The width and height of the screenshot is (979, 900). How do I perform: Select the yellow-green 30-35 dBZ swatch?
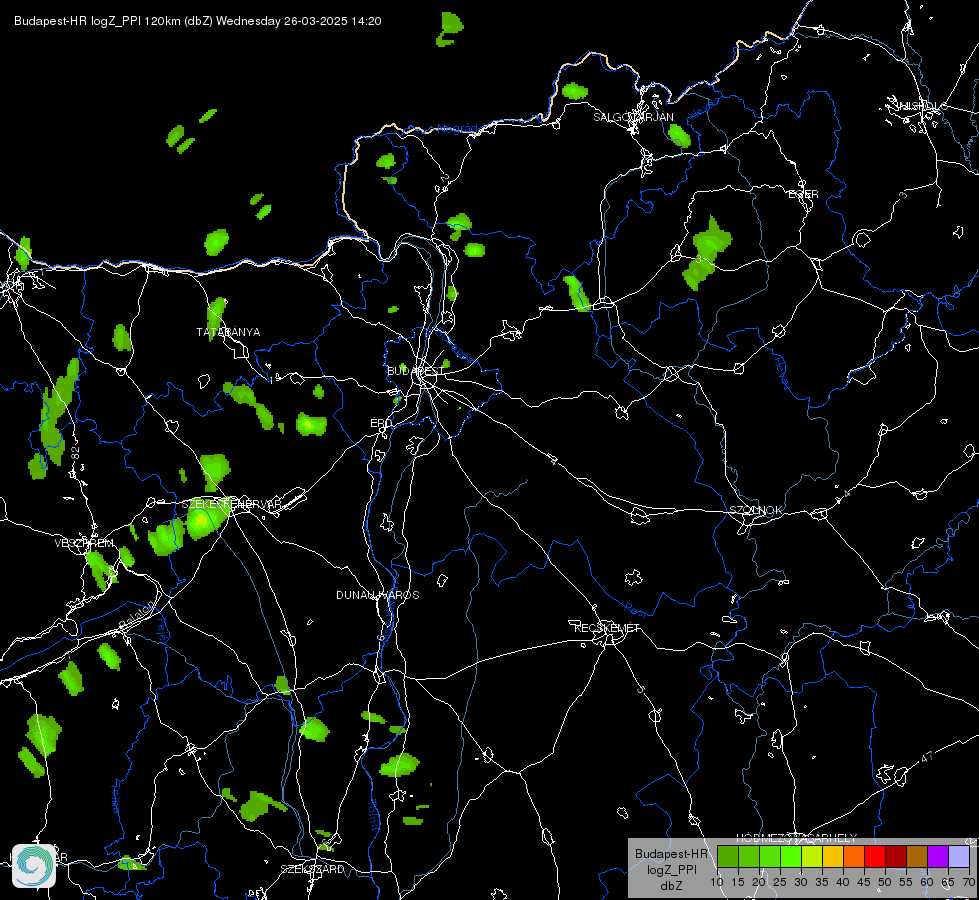812,856
